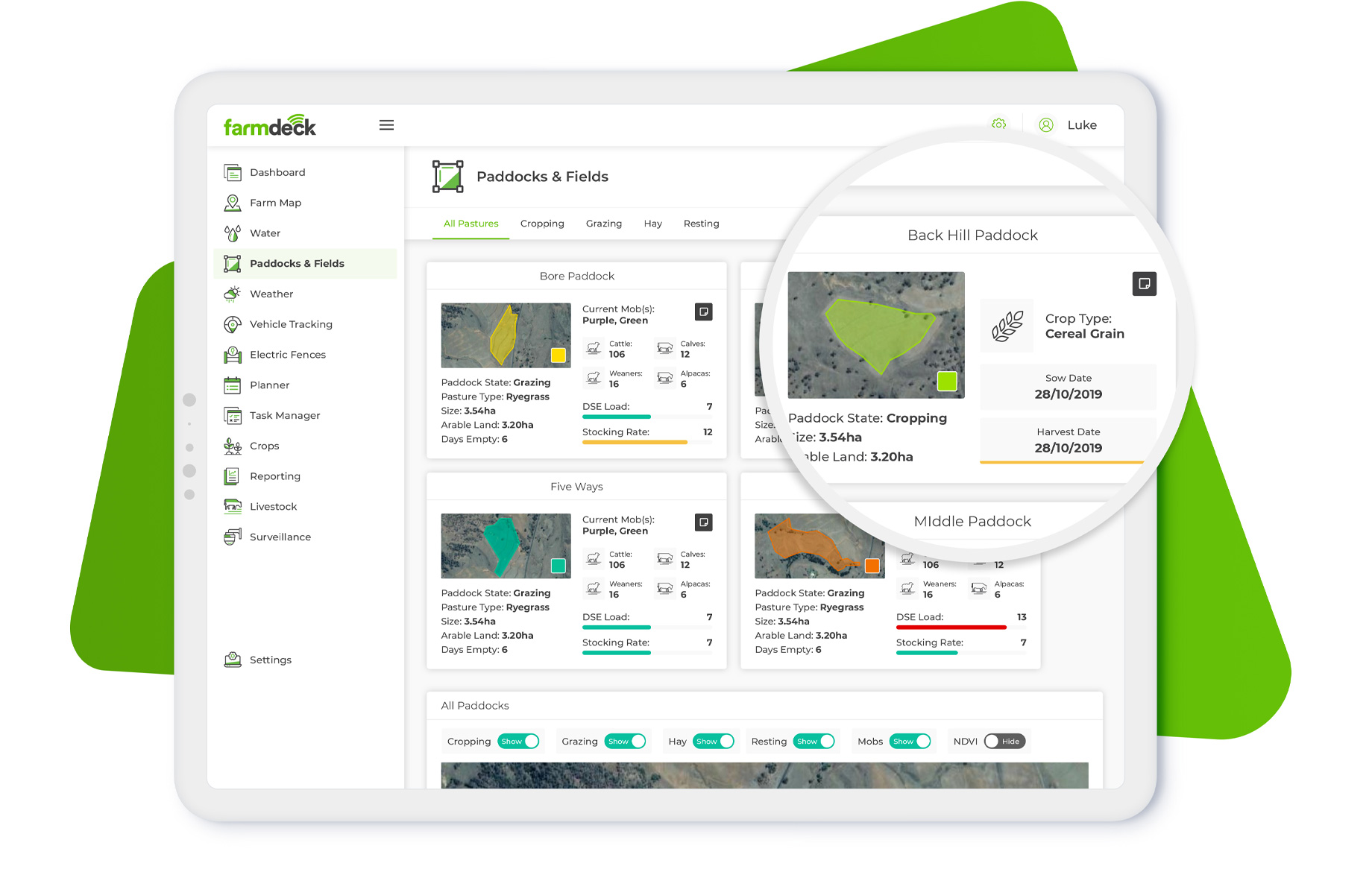Turn off the Hay show toggle
The width and height of the screenshot is (1372, 872).
[714, 742]
